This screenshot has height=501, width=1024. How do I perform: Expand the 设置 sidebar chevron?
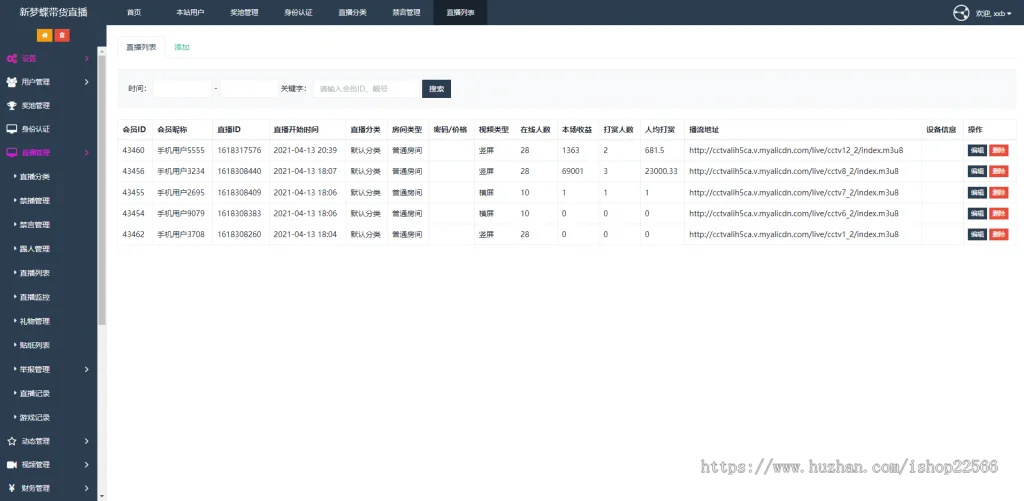(87, 59)
